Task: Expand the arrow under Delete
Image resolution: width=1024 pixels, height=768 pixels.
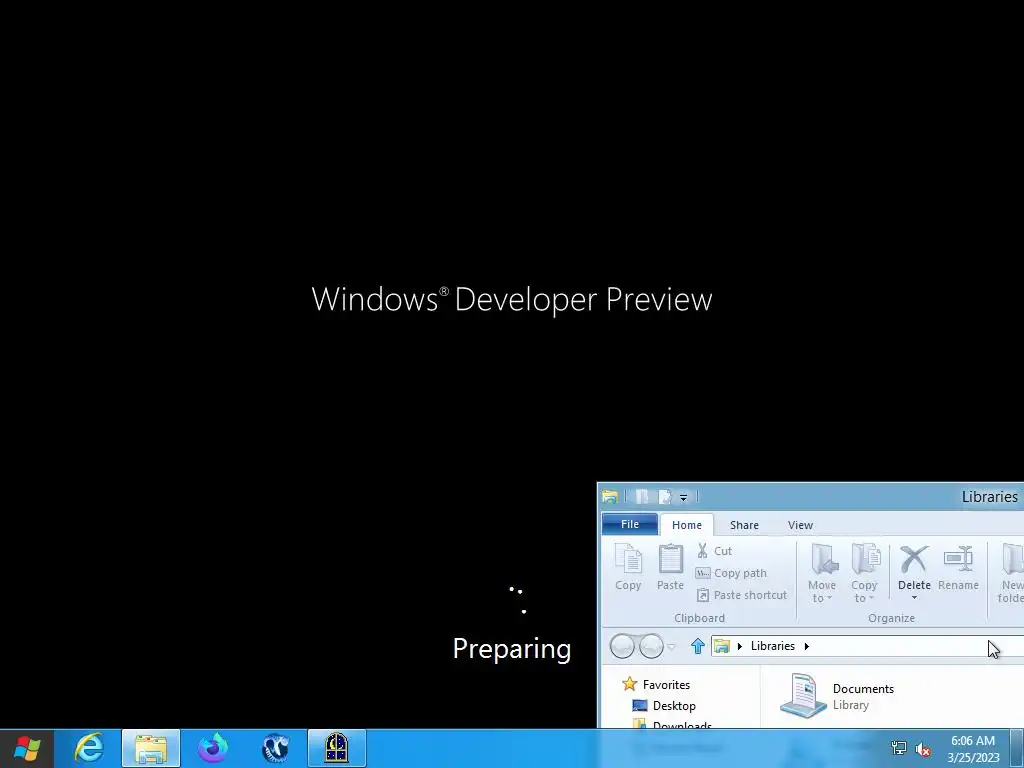Action: point(914,598)
